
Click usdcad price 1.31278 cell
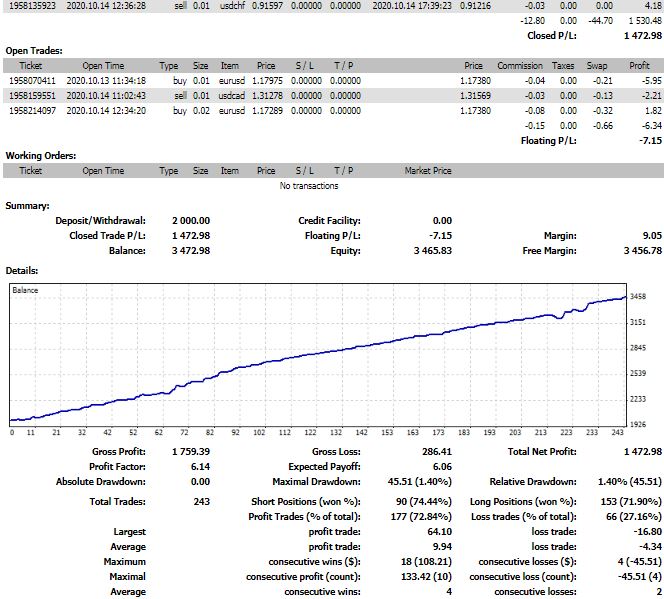pos(267,96)
